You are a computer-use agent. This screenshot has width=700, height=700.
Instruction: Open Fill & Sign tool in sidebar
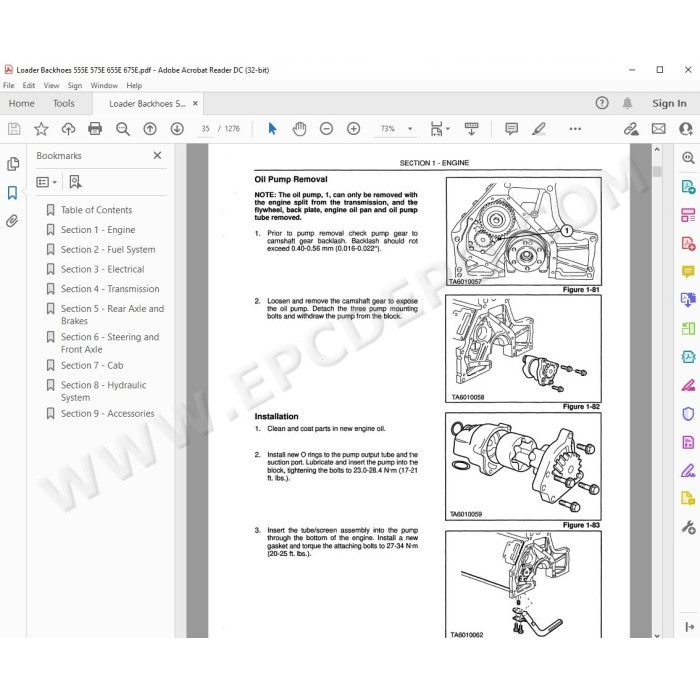[688, 471]
